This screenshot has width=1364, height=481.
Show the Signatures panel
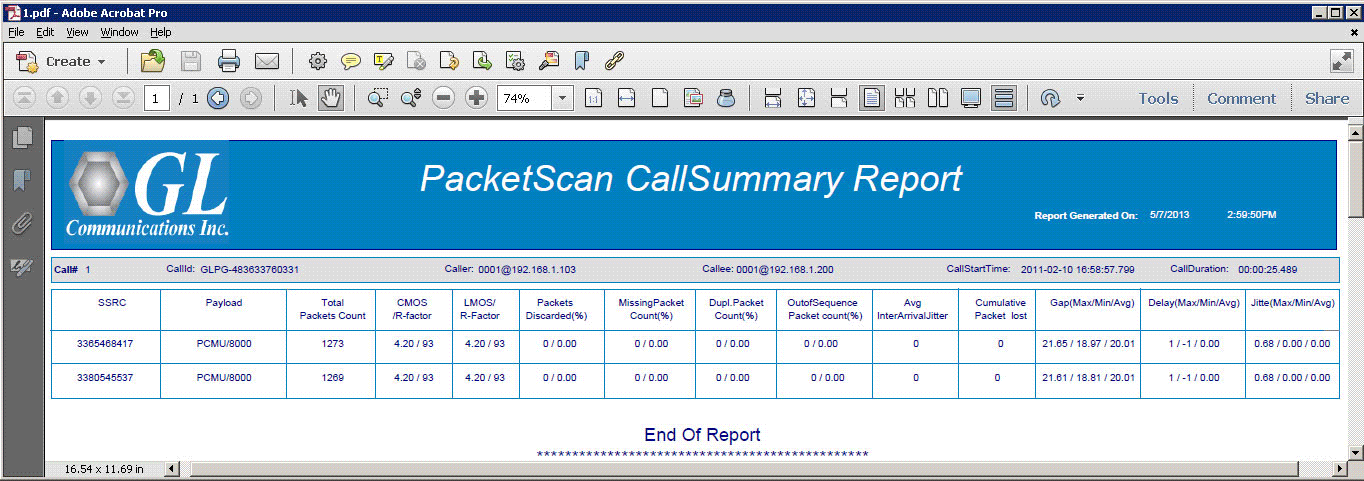[21, 267]
